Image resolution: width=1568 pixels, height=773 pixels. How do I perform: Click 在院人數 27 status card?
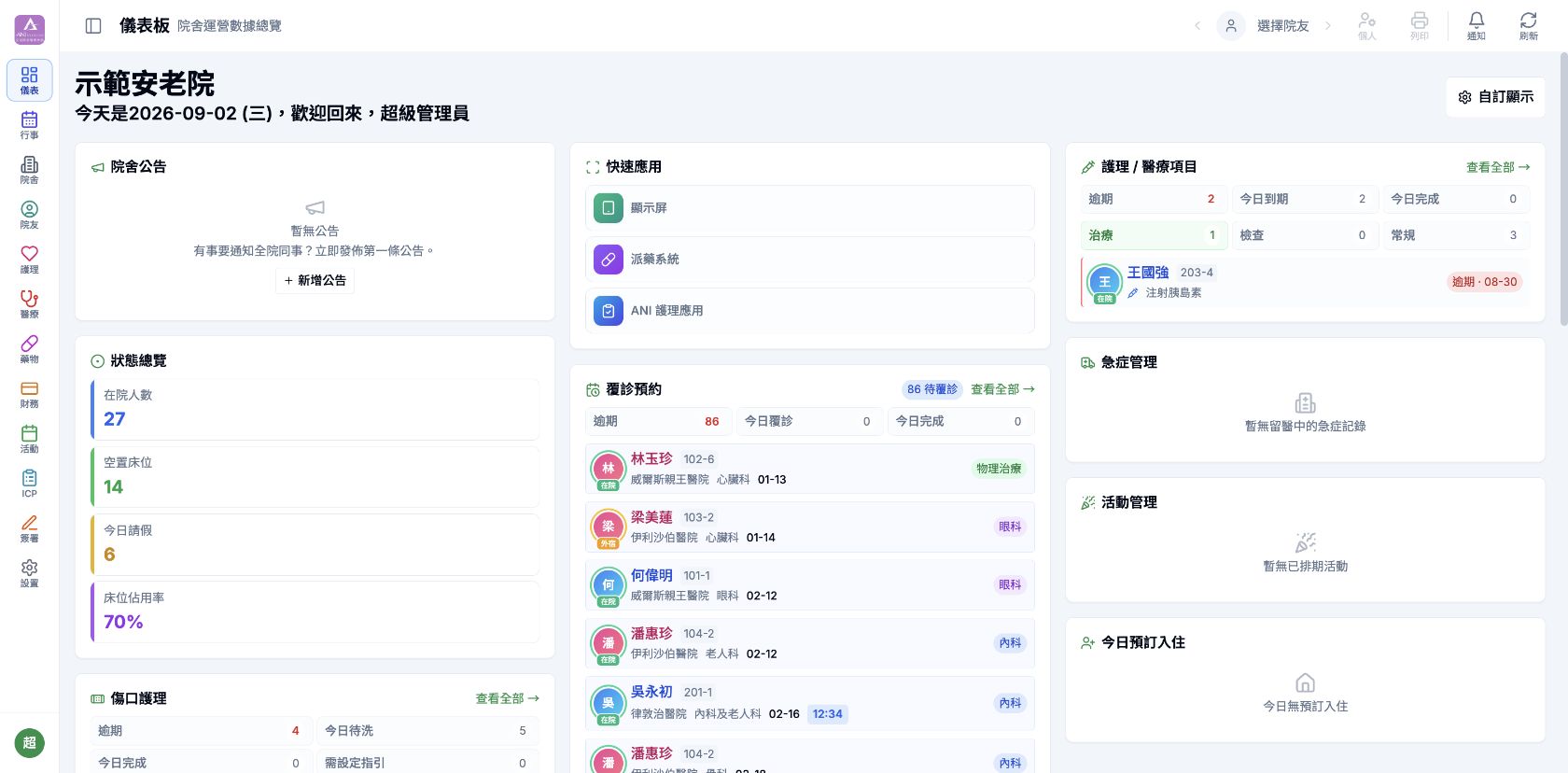[315, 409]
